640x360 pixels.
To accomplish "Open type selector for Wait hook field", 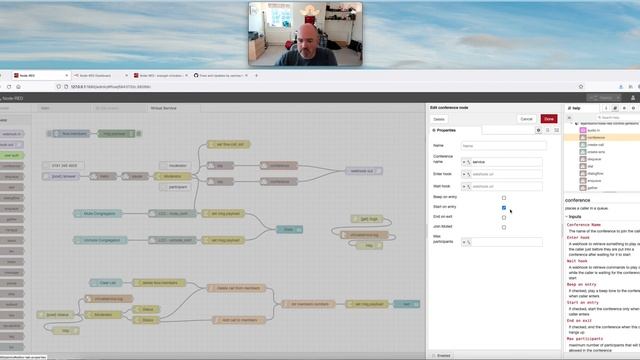I will point(466,187).
